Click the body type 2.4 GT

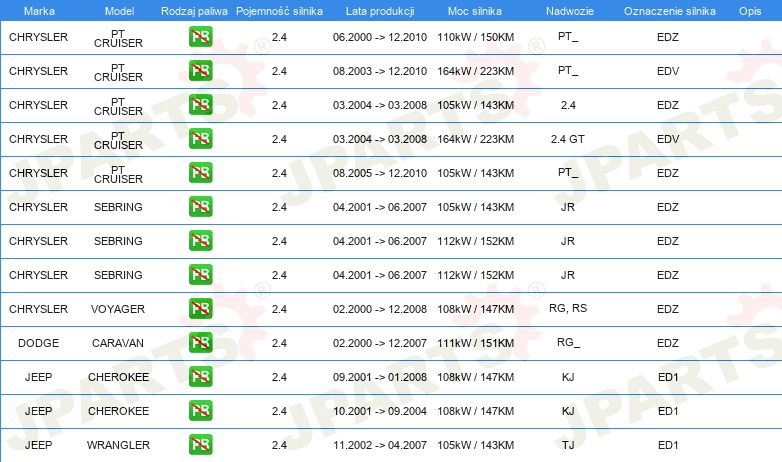pos(568,139)
